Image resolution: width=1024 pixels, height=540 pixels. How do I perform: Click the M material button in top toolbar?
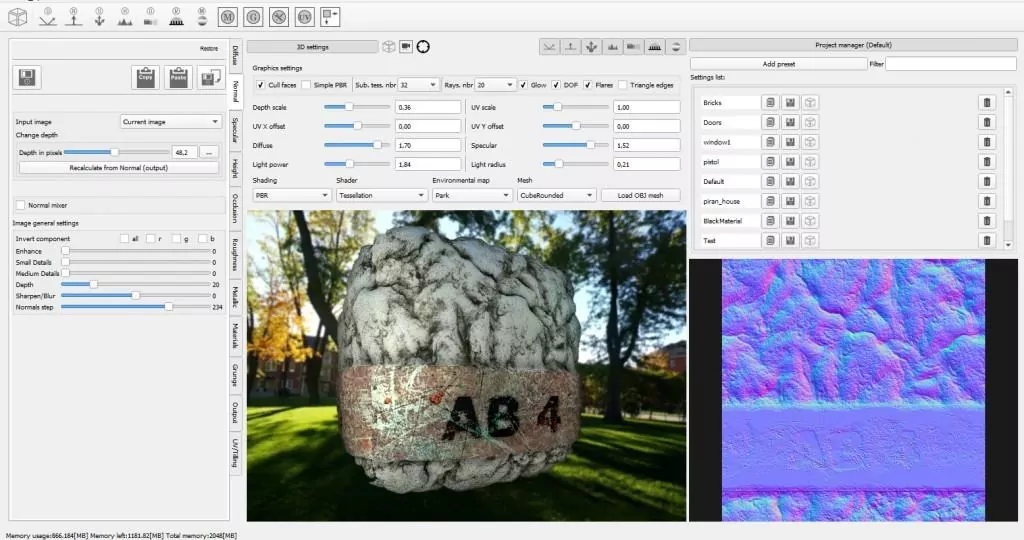coord(227,17)
